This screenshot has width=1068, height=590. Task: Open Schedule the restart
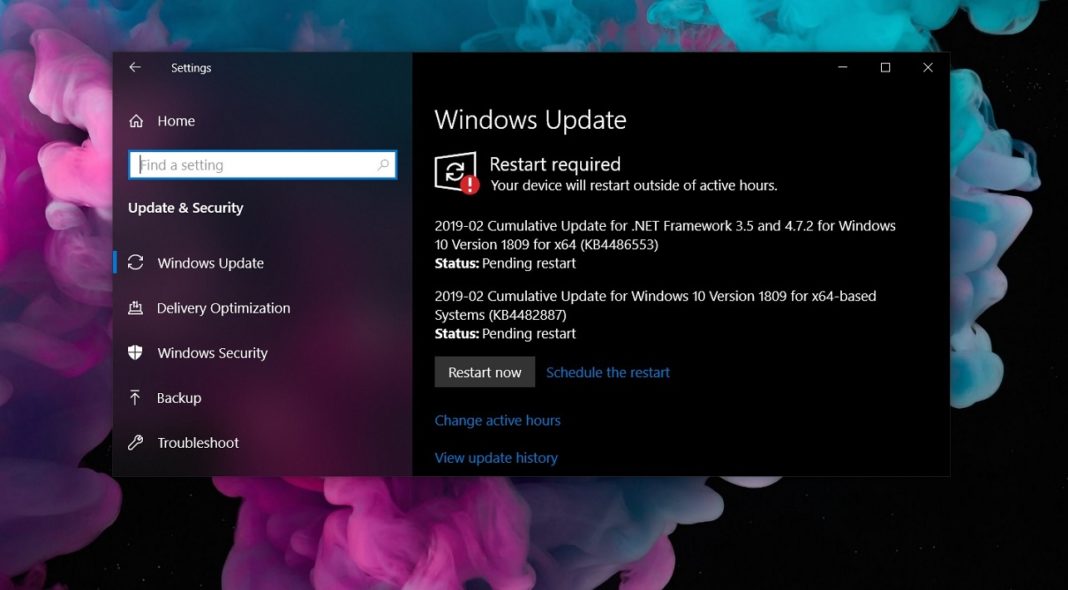(608, 372)
